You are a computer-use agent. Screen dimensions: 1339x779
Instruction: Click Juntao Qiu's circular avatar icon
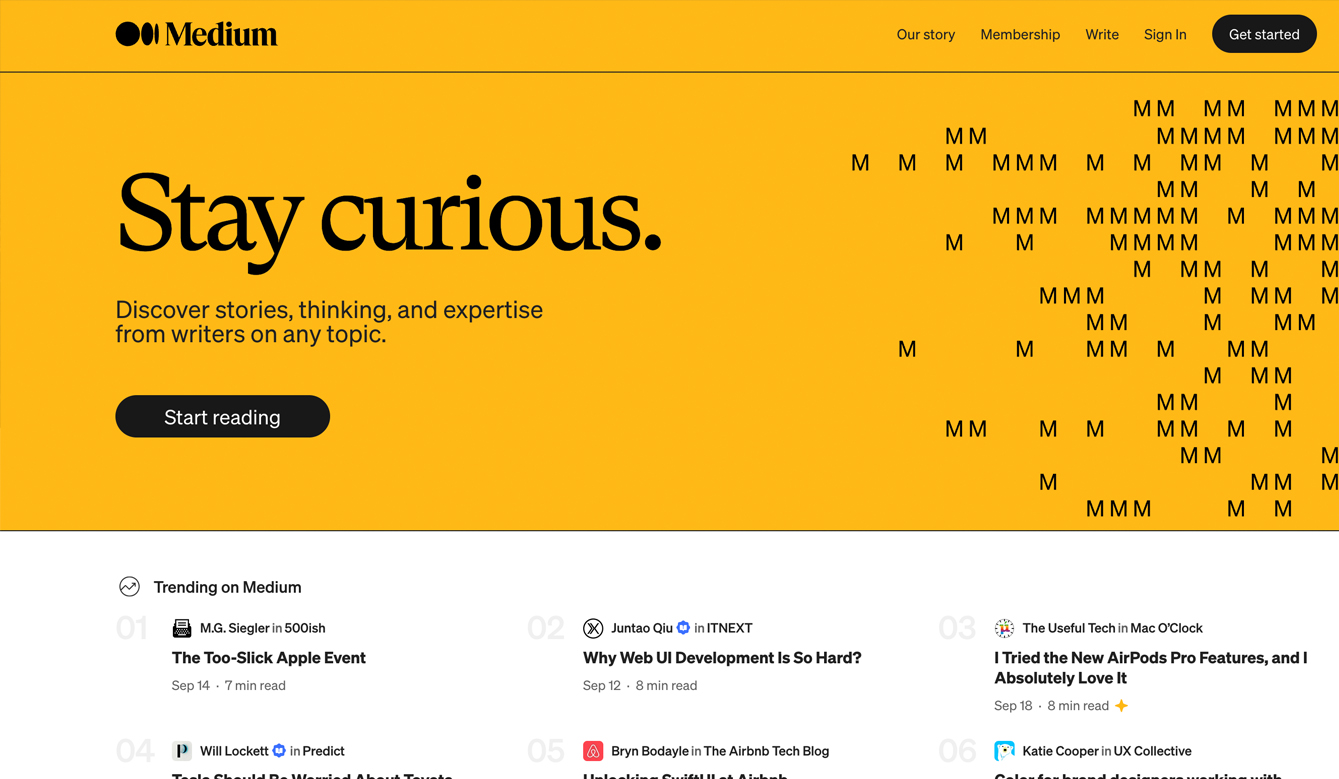593,628
